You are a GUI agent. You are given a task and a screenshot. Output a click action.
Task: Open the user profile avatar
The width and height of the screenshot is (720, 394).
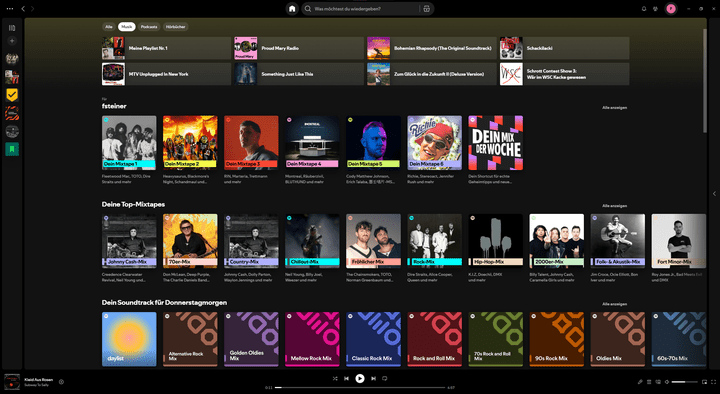click(671, 9)
